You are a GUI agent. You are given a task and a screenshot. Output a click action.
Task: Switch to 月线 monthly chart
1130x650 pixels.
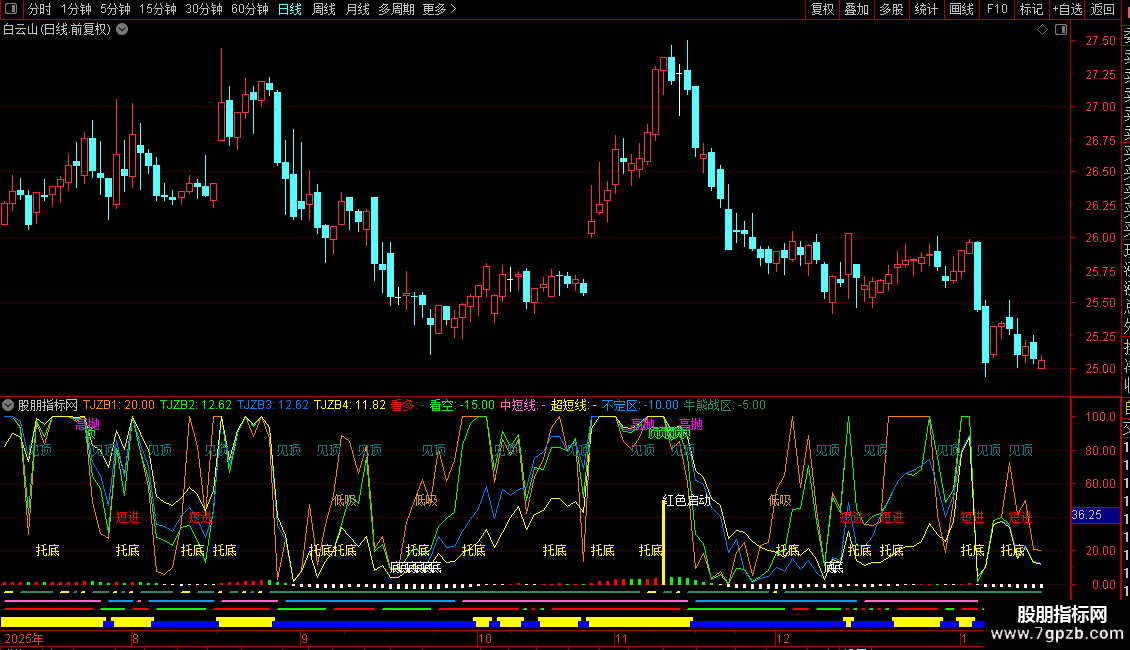[x=357, y=9]
